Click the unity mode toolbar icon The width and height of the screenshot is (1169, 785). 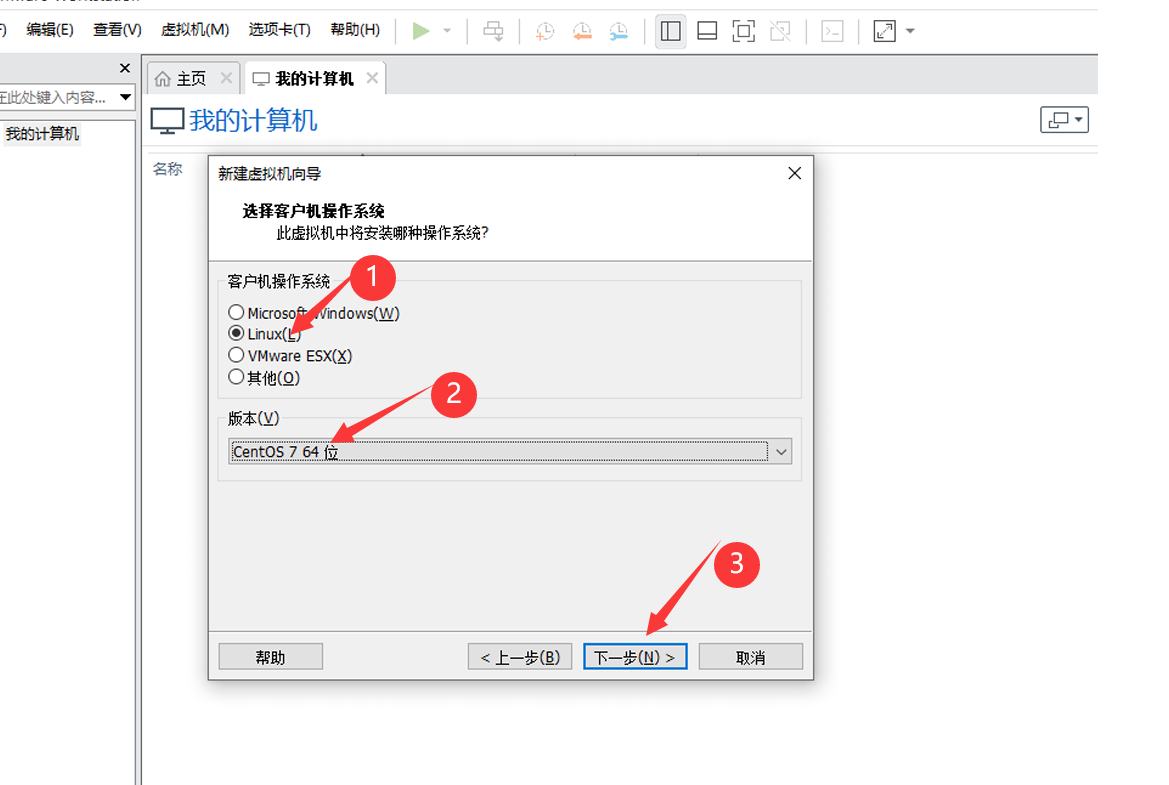780,31
